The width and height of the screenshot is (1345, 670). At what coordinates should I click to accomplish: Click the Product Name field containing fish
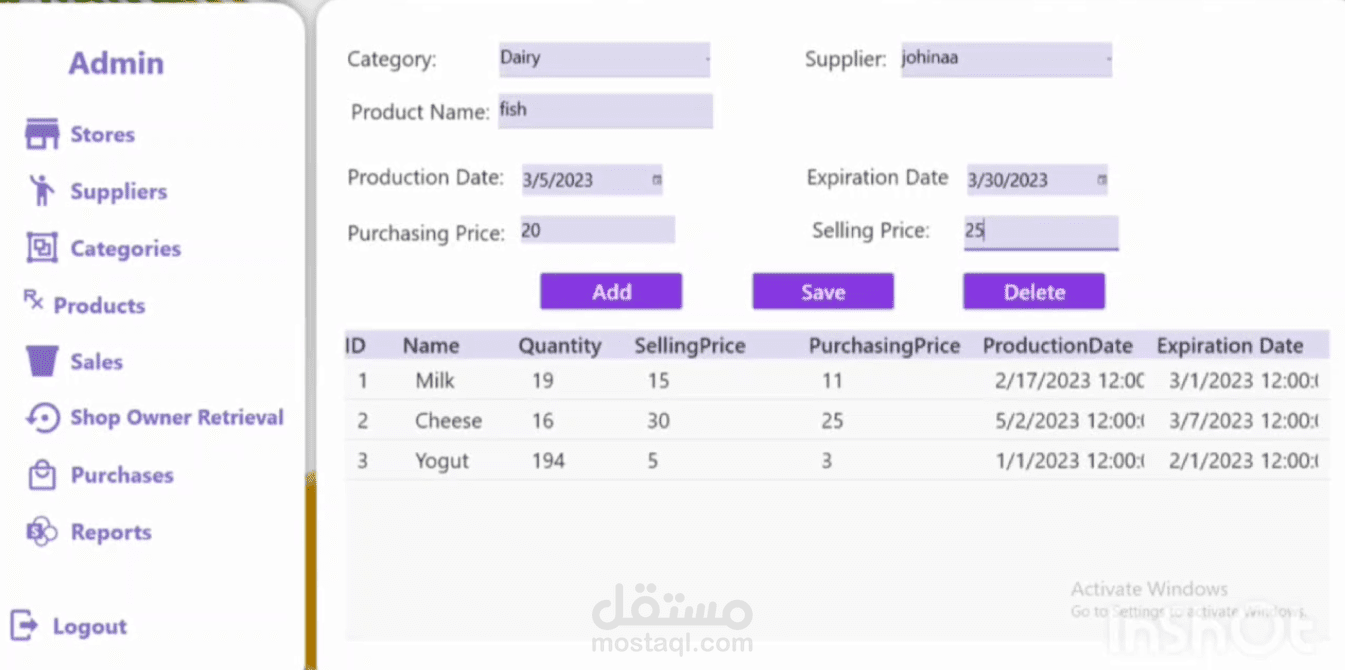[x=605, y=111]
